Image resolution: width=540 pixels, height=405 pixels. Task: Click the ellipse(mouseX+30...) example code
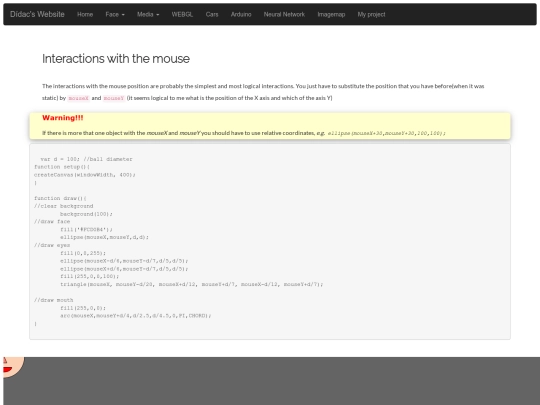click(386, 133)
